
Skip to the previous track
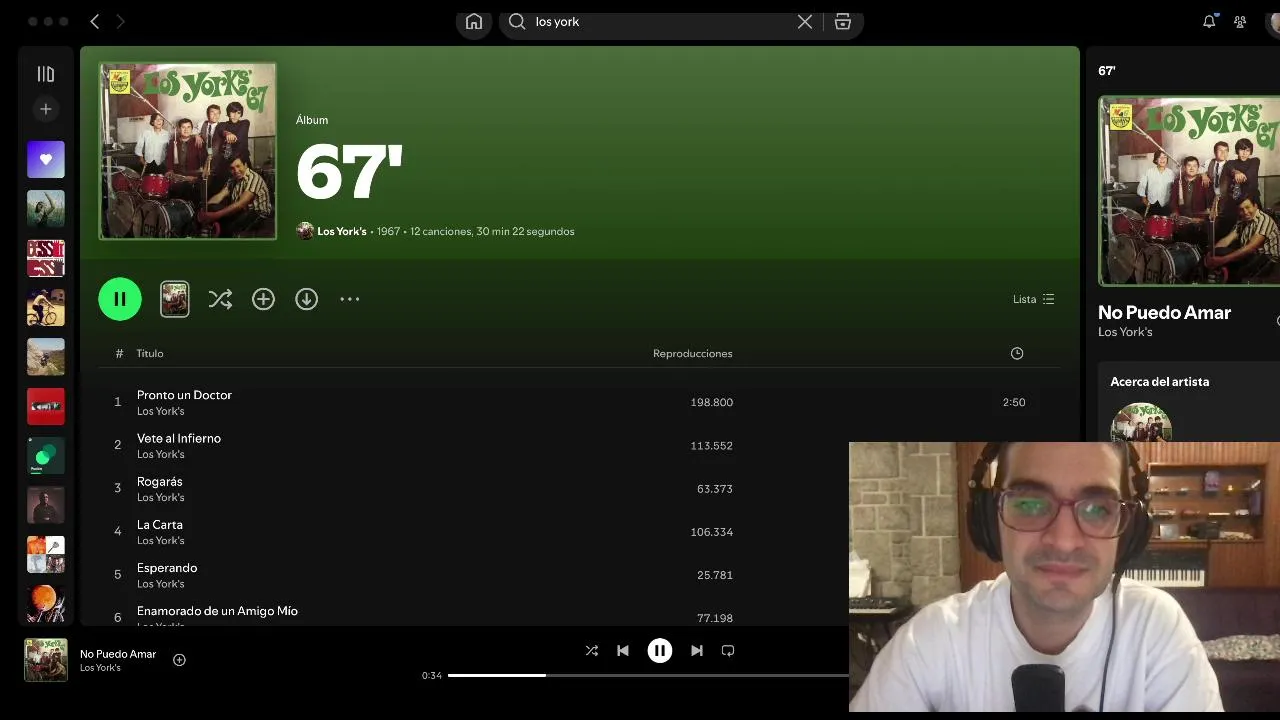coord(623,650)
